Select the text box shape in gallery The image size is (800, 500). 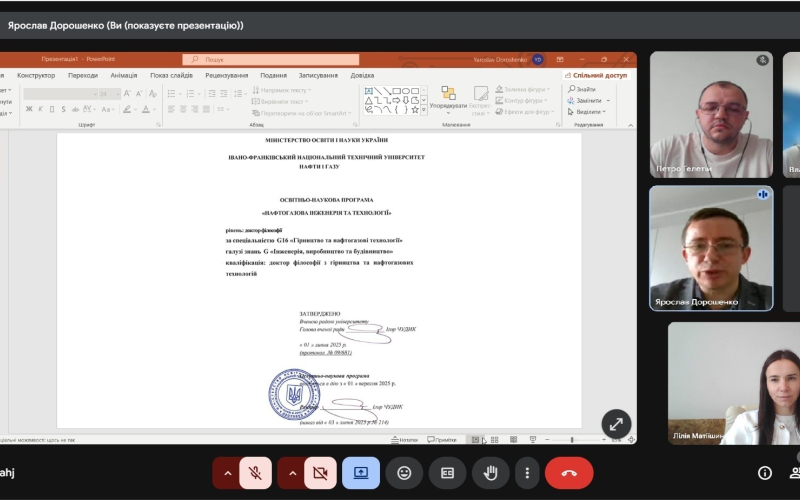pos(368,91)
